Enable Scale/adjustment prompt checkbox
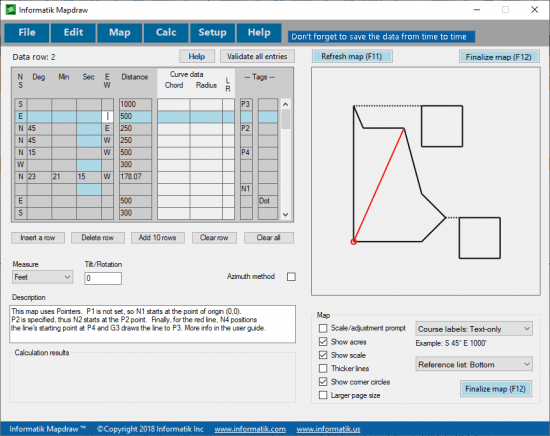 pos(323,328)
